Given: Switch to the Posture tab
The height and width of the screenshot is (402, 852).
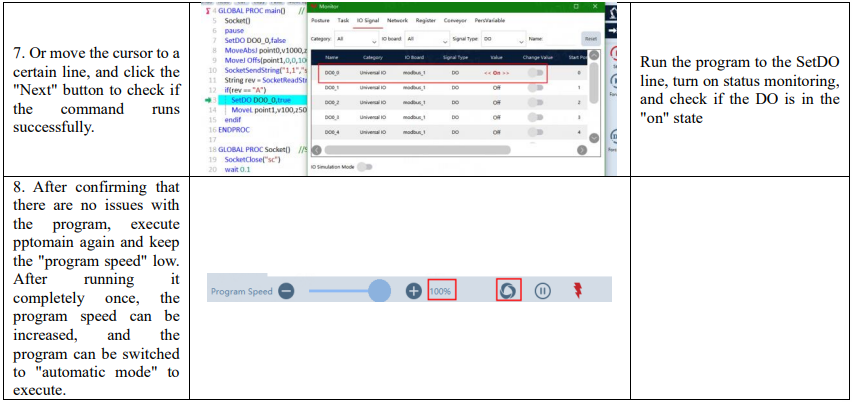Looking at the screenshot, I should coord(320,20).
